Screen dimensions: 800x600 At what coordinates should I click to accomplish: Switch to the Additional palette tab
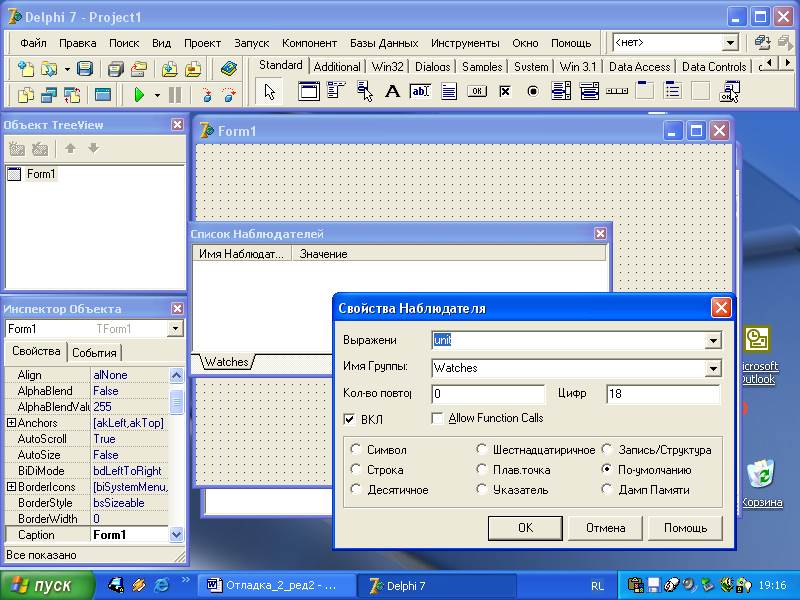point(337,67)
